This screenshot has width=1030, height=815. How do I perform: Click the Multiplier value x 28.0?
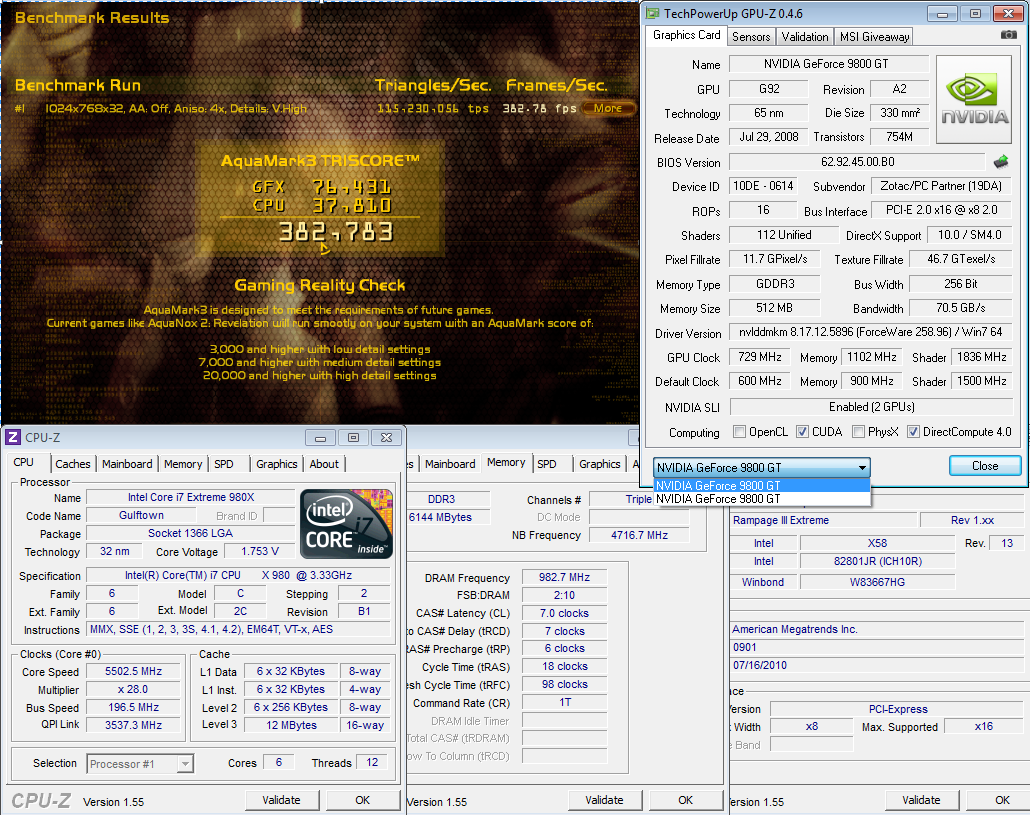coord(133,689)
